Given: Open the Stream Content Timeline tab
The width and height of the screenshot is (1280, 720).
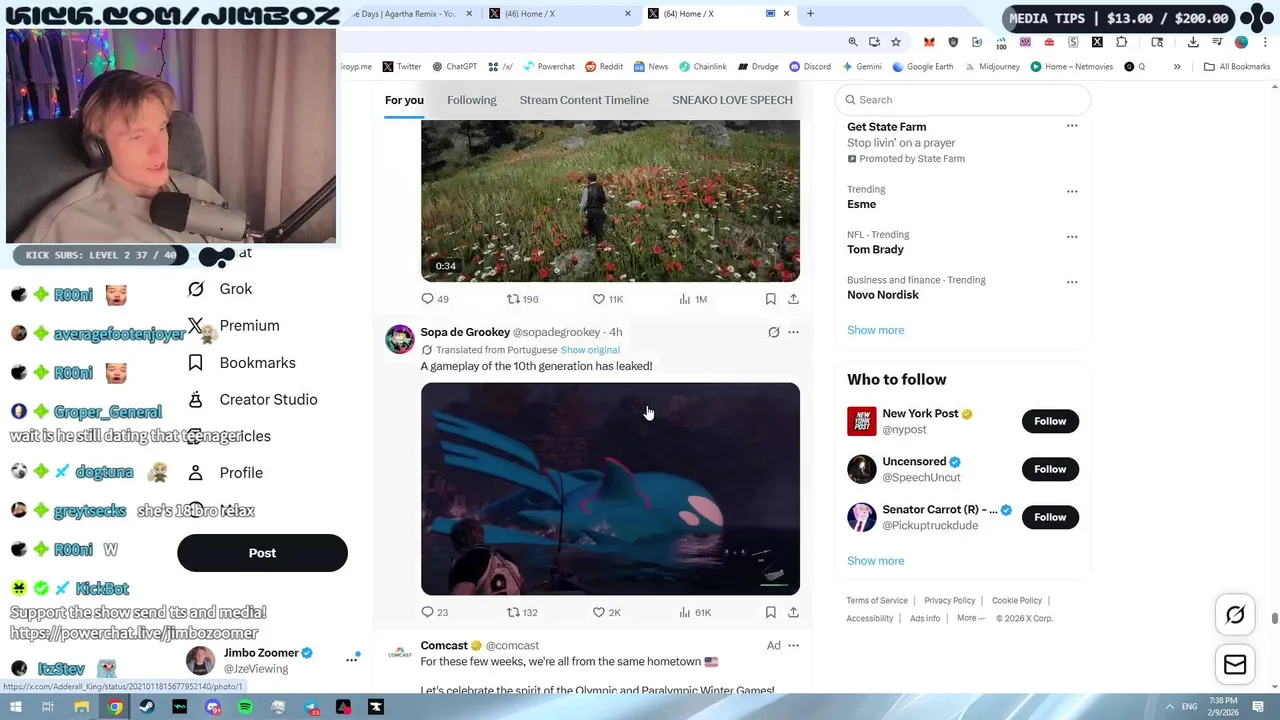Looking at the screenshot, I should (584, 100).
